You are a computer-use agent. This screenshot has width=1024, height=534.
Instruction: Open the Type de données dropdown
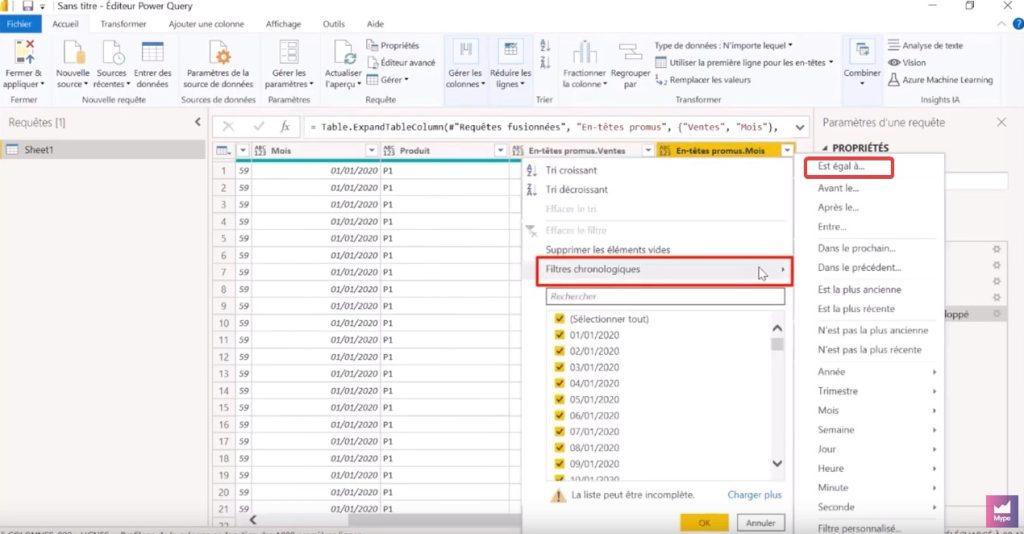coord(723,45)
